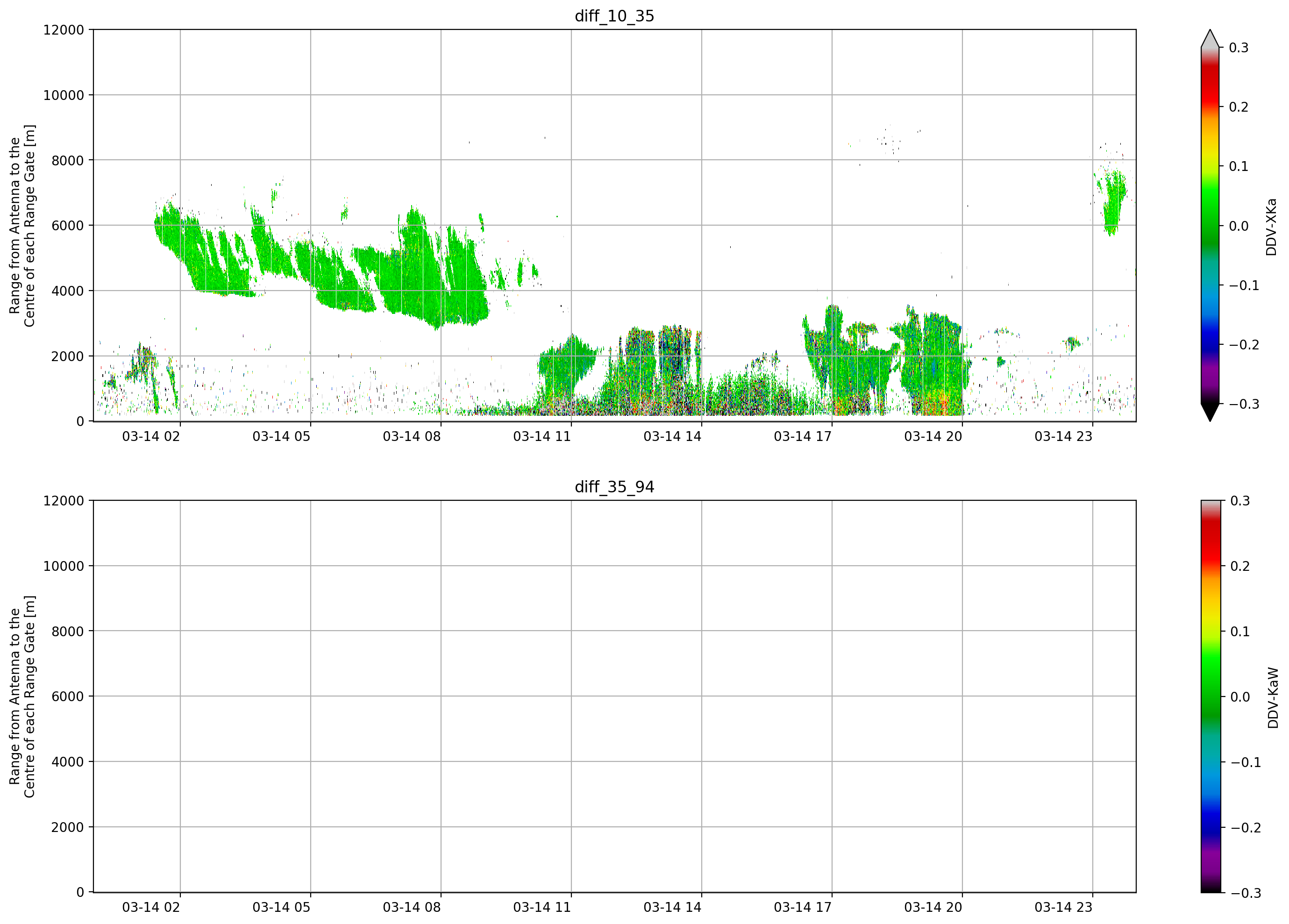
Task: Click "03-14 23" tick under diff_10_35 plot
Action: (1063, 436)
